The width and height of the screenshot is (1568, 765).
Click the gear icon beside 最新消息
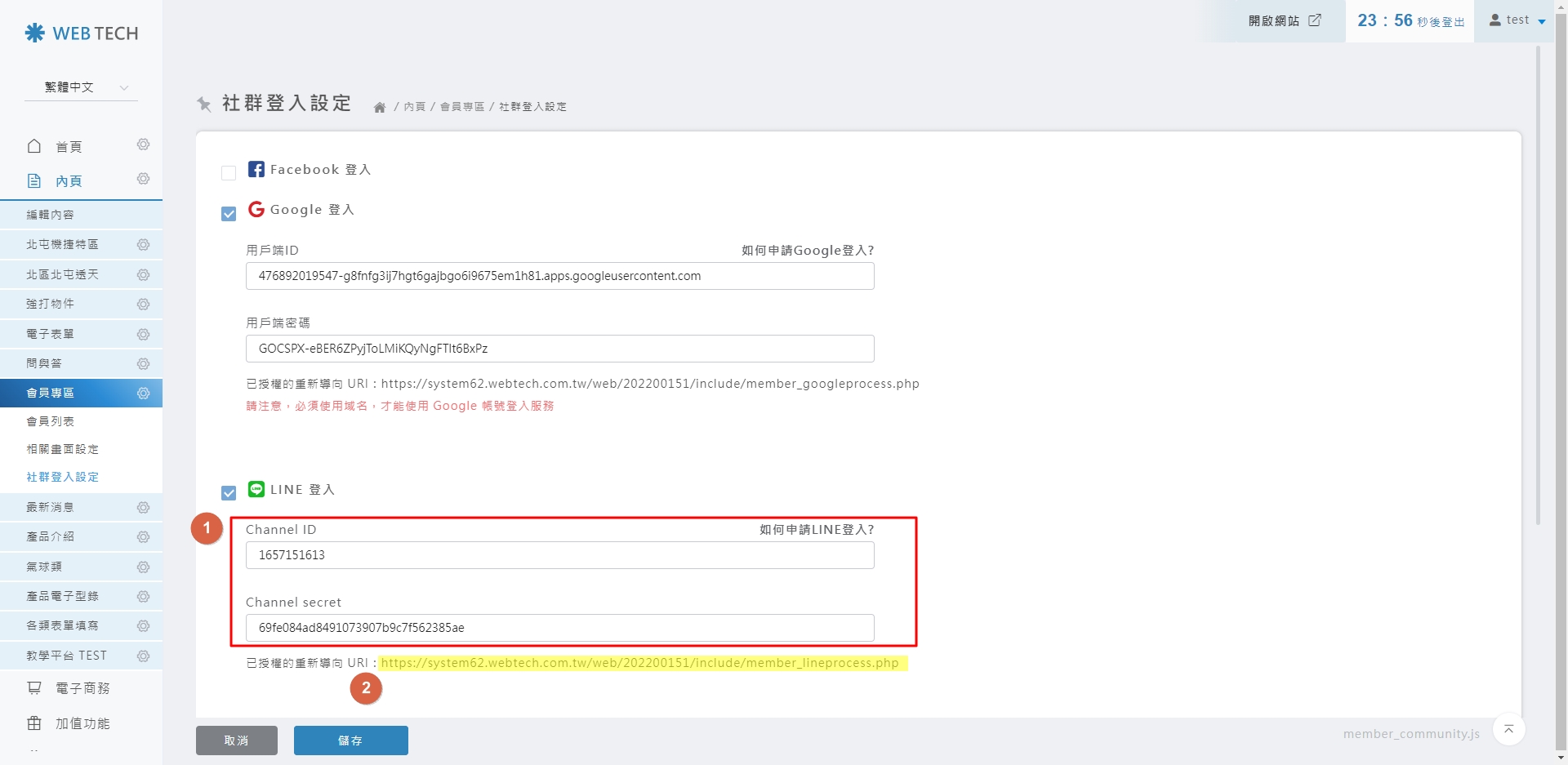coord(143,508)
